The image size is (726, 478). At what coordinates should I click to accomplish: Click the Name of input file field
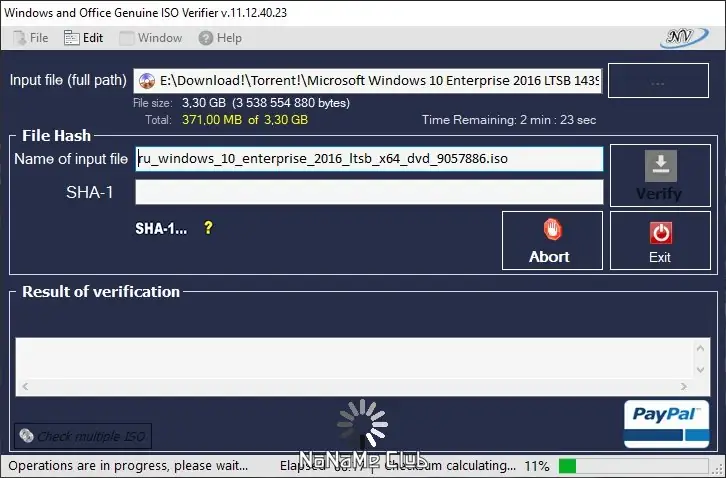click(x=369, y=159)
